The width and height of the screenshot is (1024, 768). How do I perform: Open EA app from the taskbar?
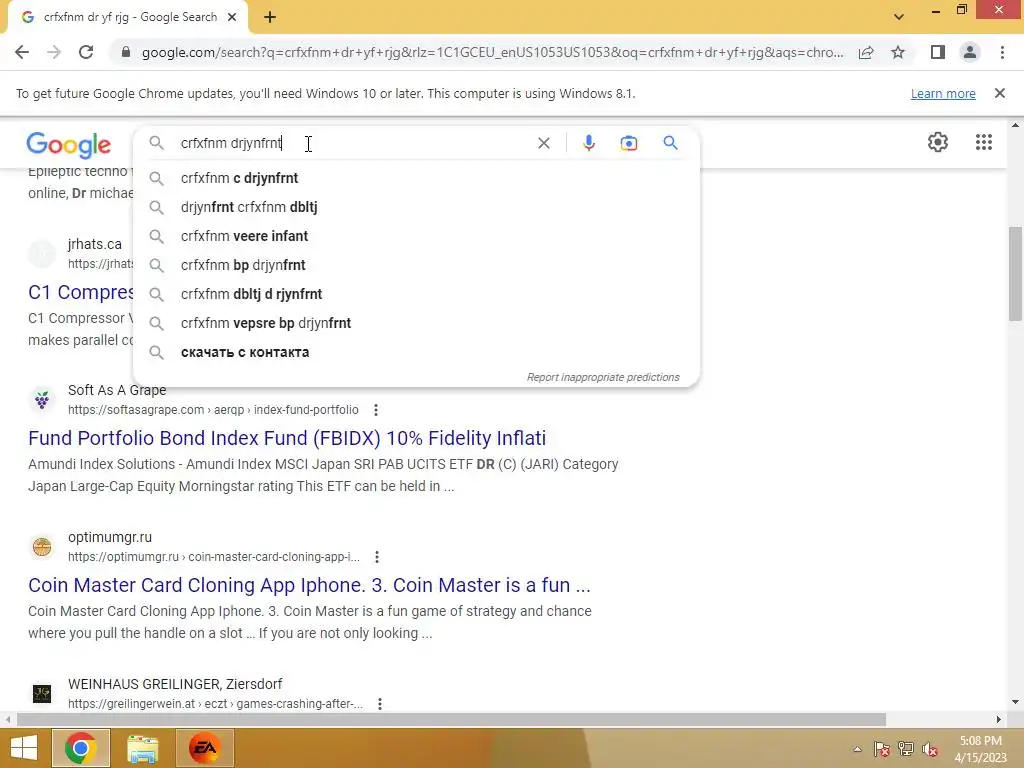tap(204, 748)
